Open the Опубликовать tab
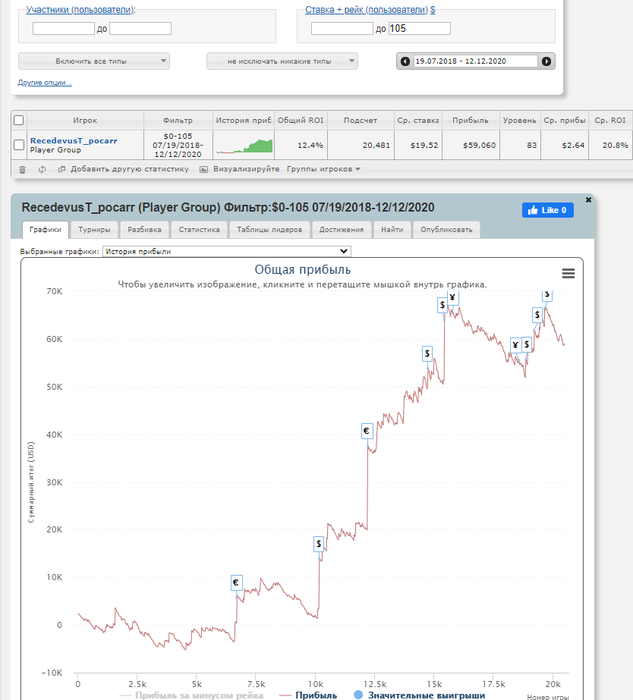The width and height of the screenshot is (633, 700). click(x=446, y=229)
